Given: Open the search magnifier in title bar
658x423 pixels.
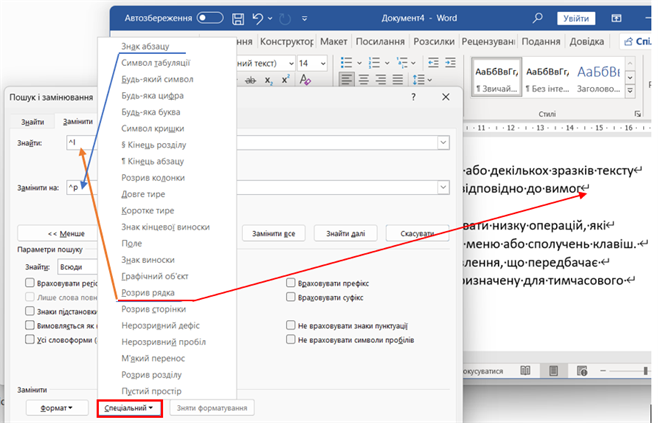Looking at the screenshot, I should coord(538,18).
